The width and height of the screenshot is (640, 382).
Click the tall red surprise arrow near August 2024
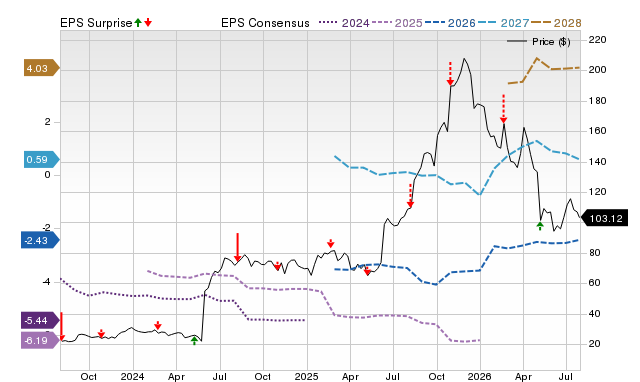[x=238, y=247]
